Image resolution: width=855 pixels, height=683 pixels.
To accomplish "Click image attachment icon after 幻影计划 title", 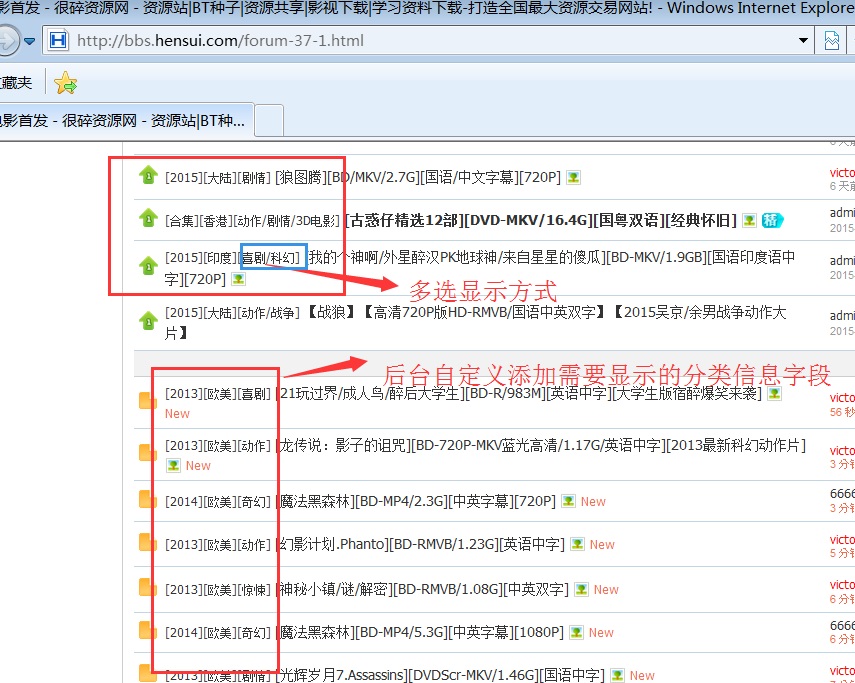I will [x=577, y=544].
